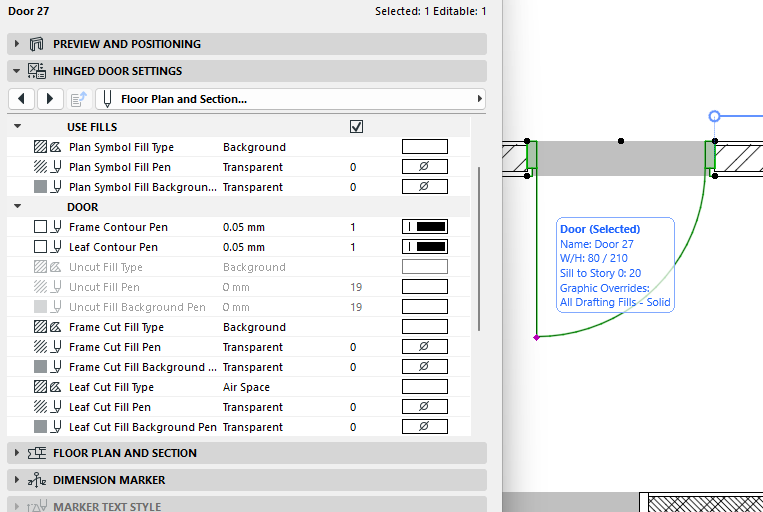Click the parameter list vertical scrollbar
Viewport: 763px width, 512px height.
click(479, 249)
